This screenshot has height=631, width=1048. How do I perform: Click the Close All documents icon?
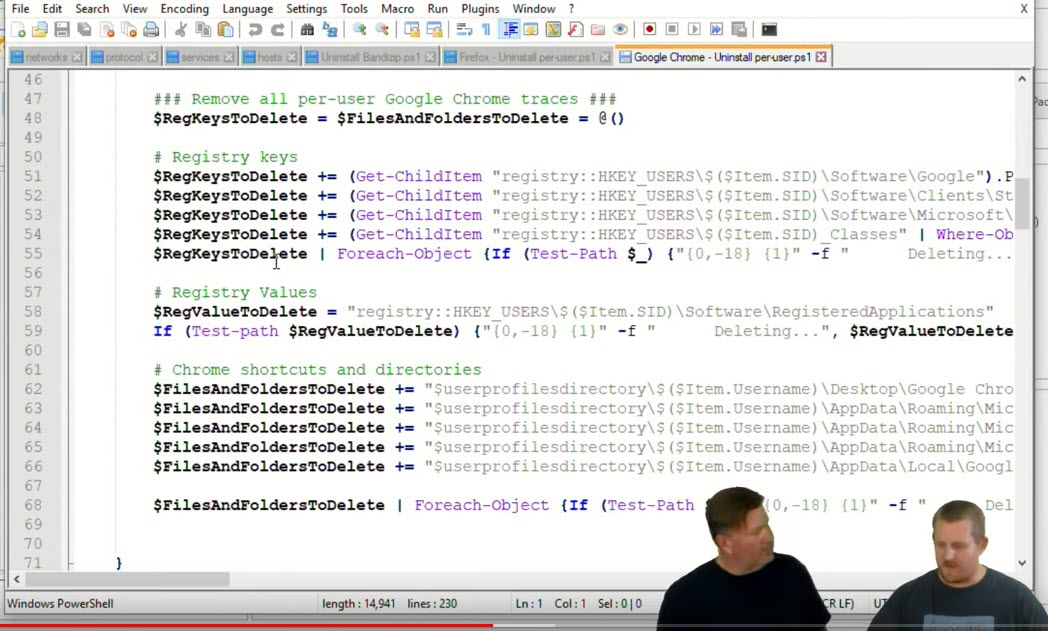pos(129,29)
